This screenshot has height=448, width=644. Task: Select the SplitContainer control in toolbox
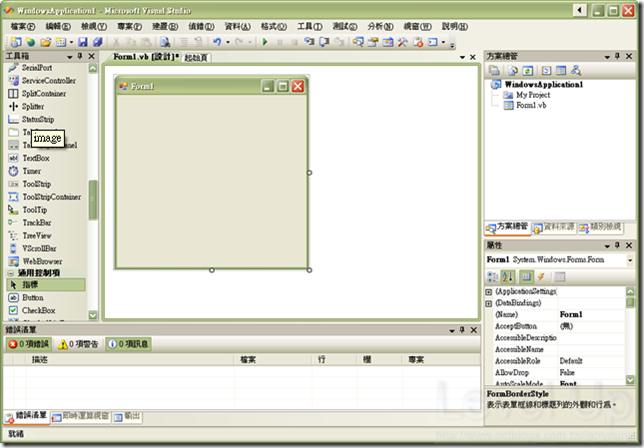pos(46,94)
